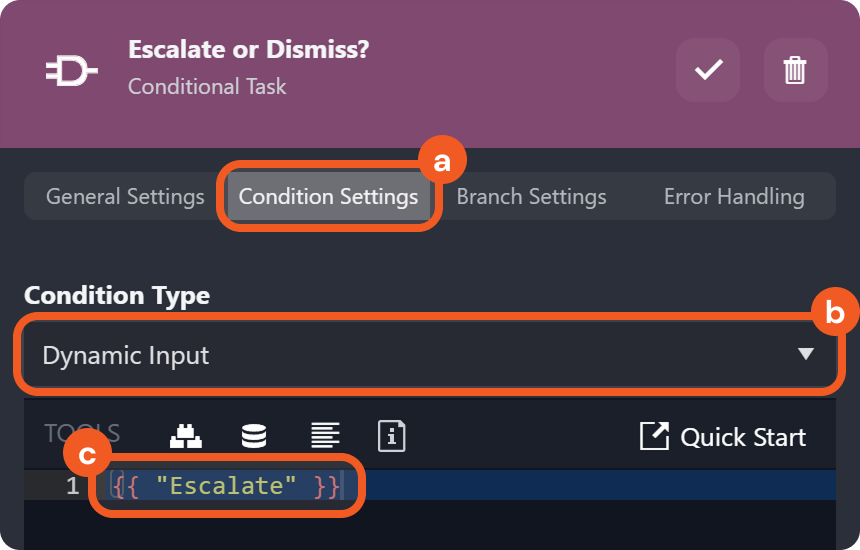The image size is (860, 550).
Task: Click the TOOLS label in editor toolbar
Action: pyautogui.click(x=82, y=434)
